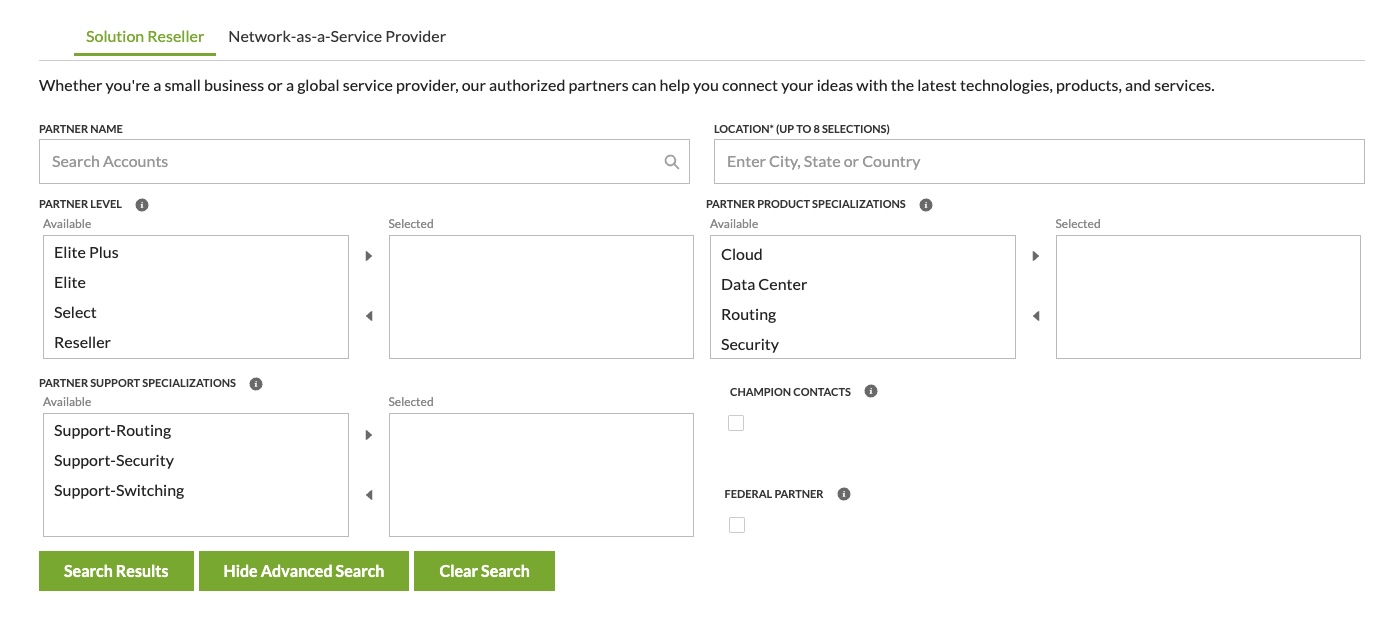1400x629 pixels.
Task: Enable the Champion Contacts checkbox
Action: [737, 423]
